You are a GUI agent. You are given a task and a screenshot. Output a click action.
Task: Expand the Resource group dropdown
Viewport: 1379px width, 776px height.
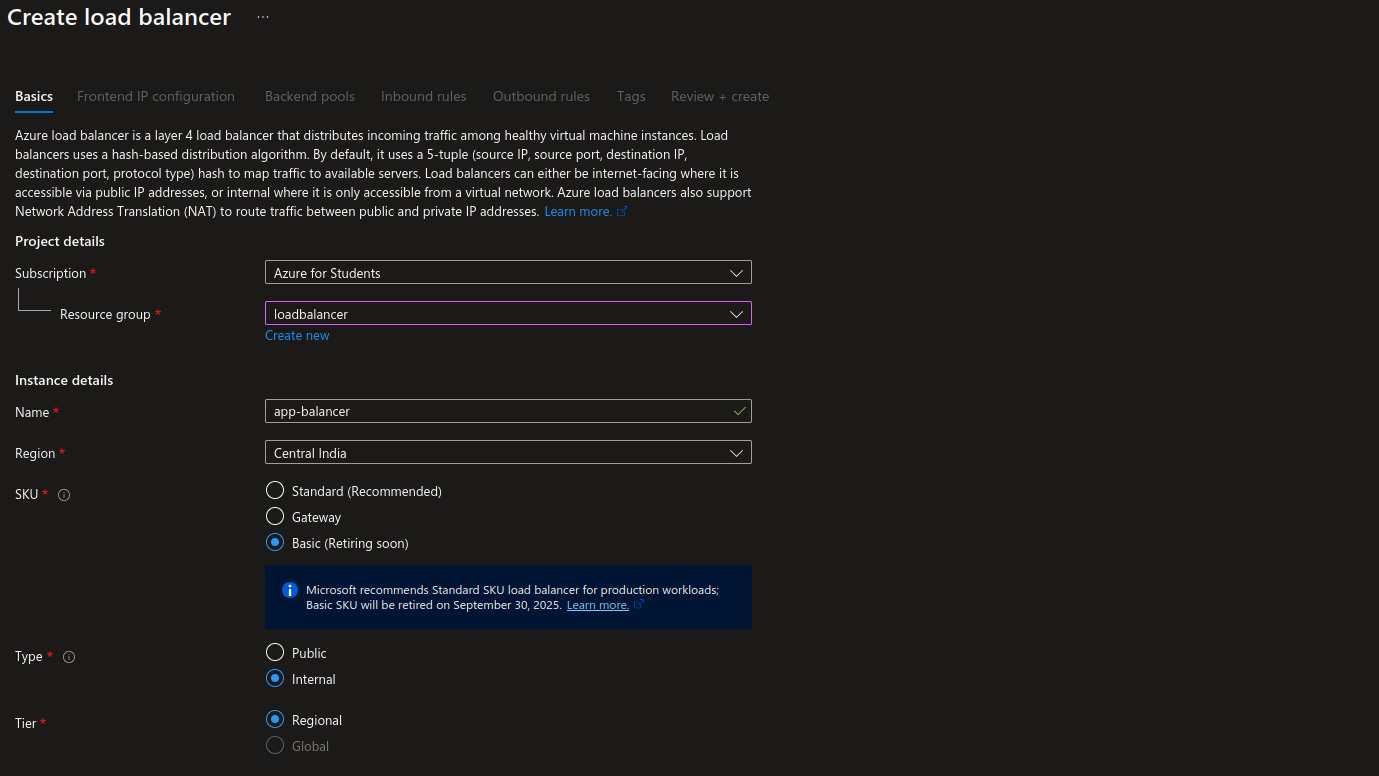coord(508,314)
